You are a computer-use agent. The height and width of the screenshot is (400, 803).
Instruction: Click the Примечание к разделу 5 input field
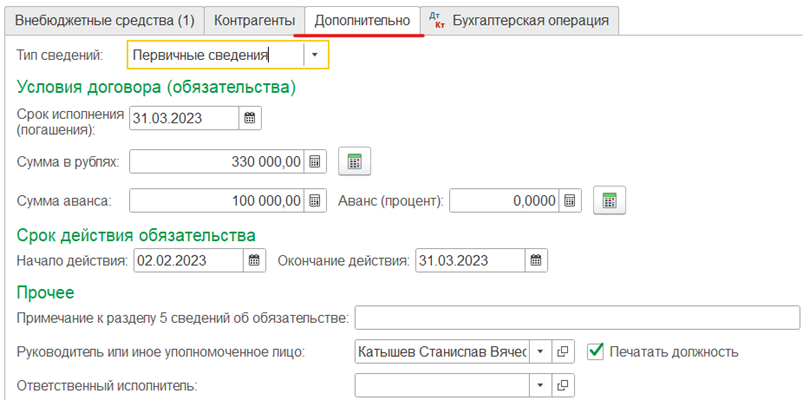[577, 318]
